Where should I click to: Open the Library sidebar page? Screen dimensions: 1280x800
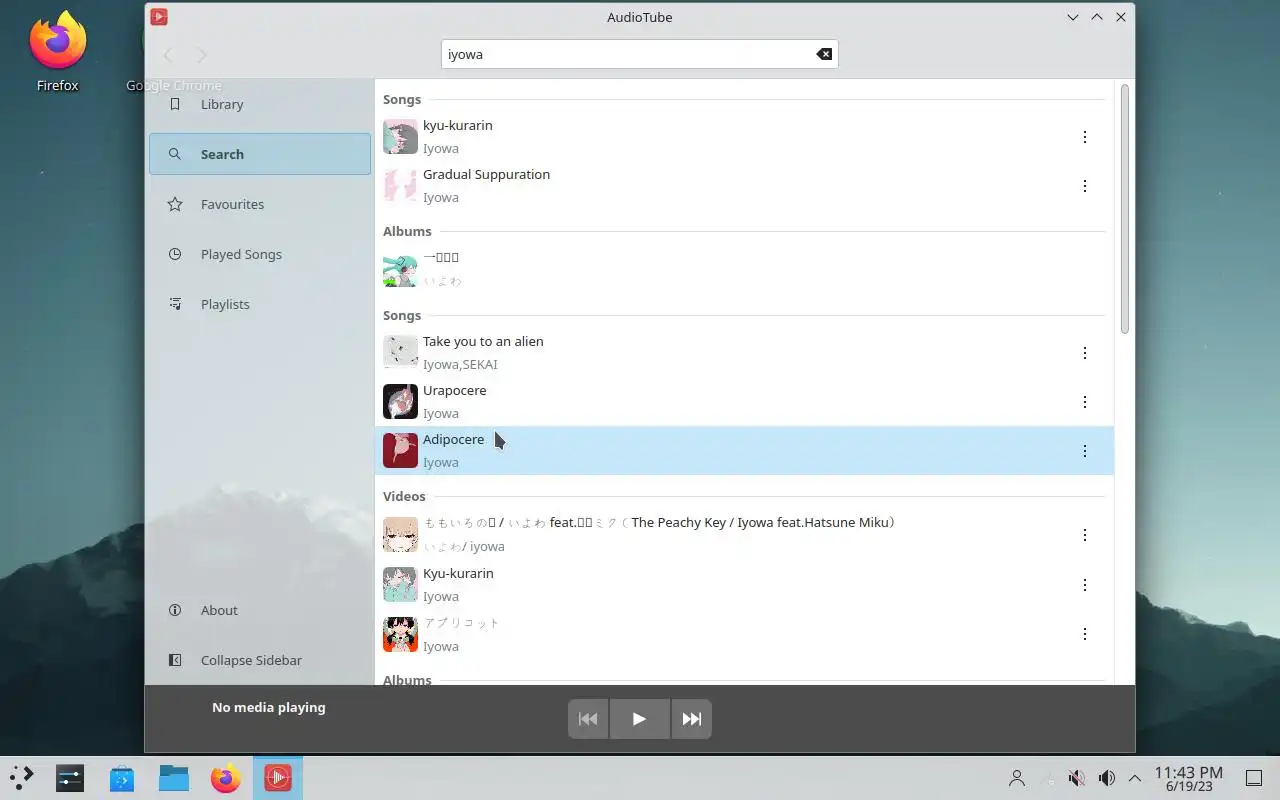coord(260,104)
